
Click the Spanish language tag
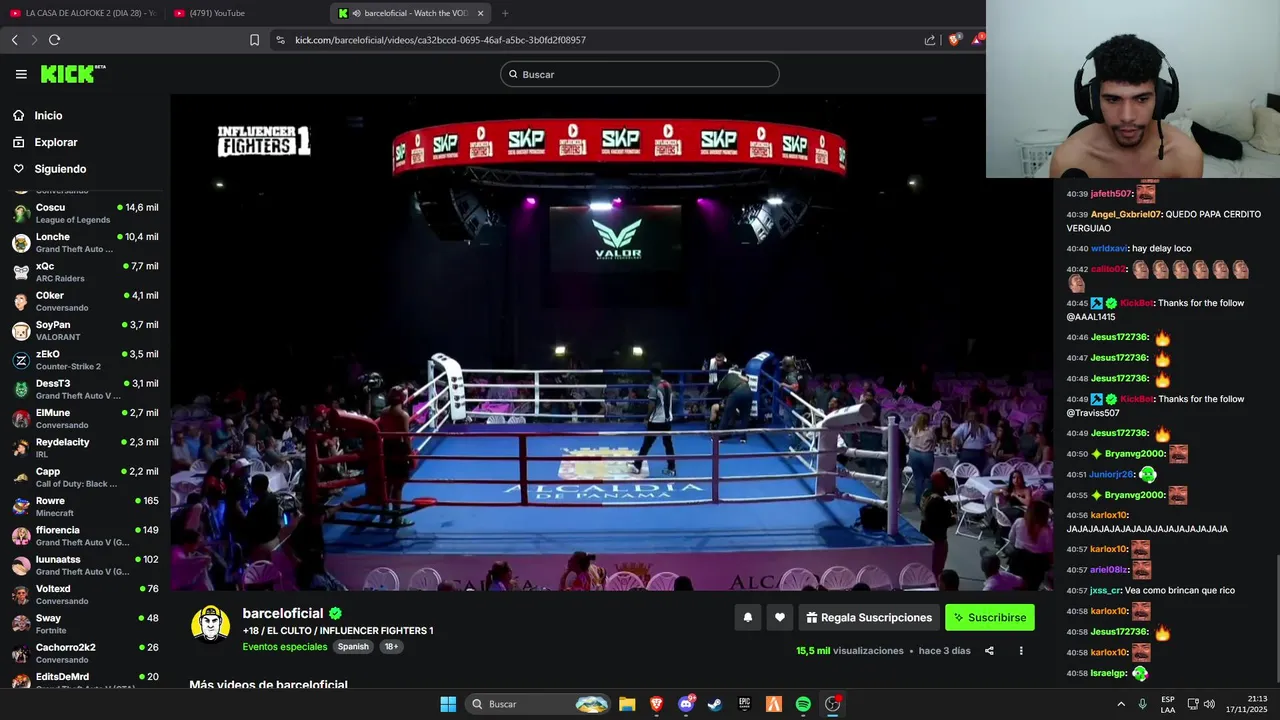click(353, 647)
